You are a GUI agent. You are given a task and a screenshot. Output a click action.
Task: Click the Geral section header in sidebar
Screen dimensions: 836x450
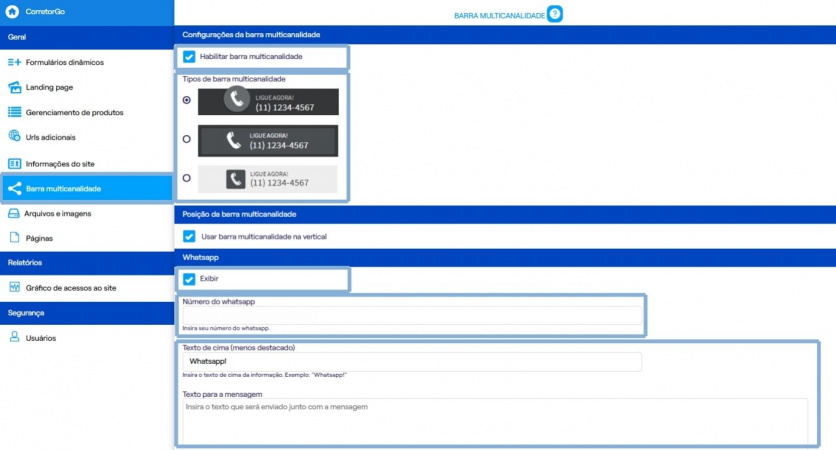(x=87, y=37)
